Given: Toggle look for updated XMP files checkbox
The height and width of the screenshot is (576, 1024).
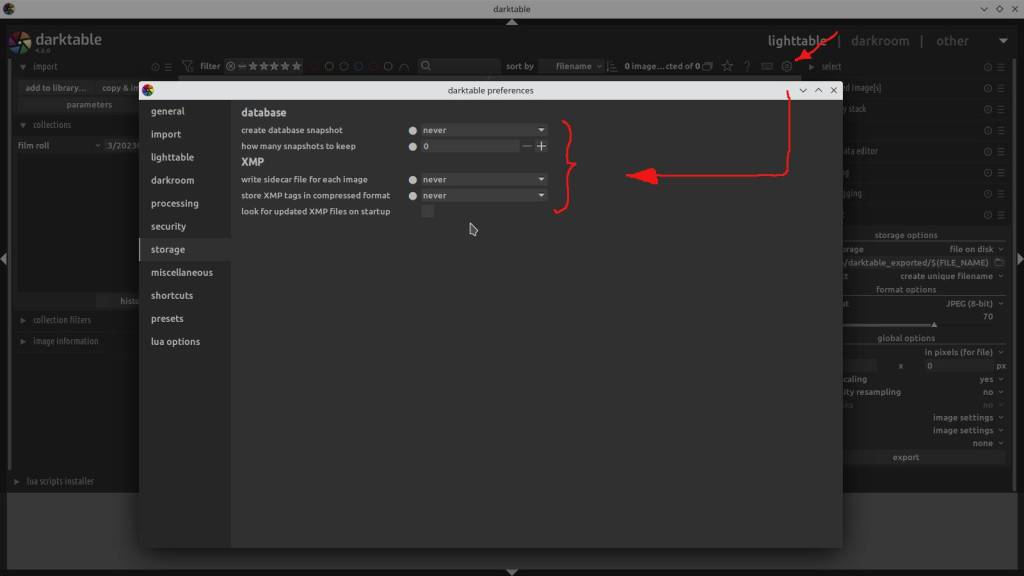Looking at the screenshot, I should pos(427,211).
